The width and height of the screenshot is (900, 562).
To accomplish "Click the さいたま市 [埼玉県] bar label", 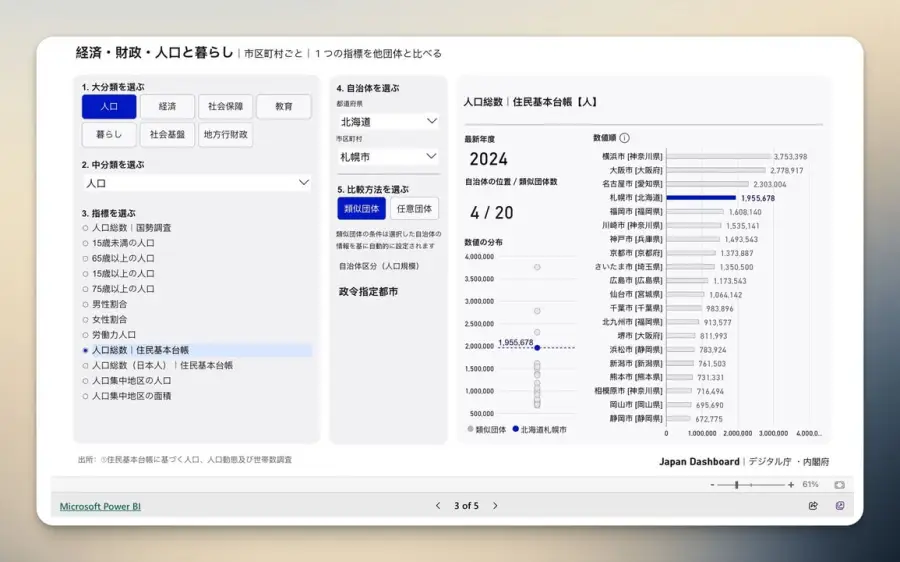I will (629, 267).
